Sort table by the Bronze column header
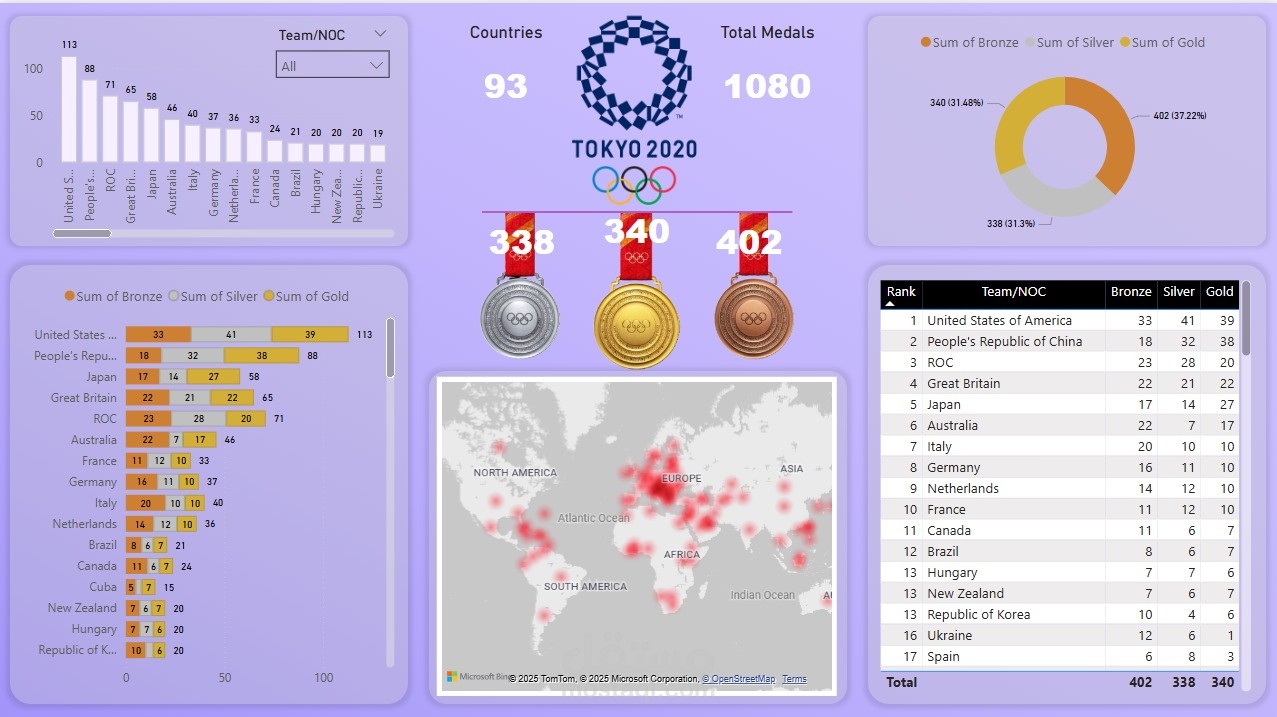This screenshot has width=1277, height=717. pos(1131,292)
